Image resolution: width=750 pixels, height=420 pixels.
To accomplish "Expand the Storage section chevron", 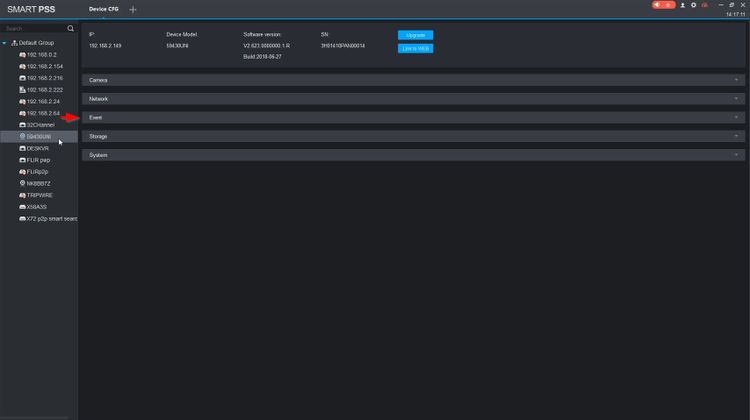I will (736, 136).
